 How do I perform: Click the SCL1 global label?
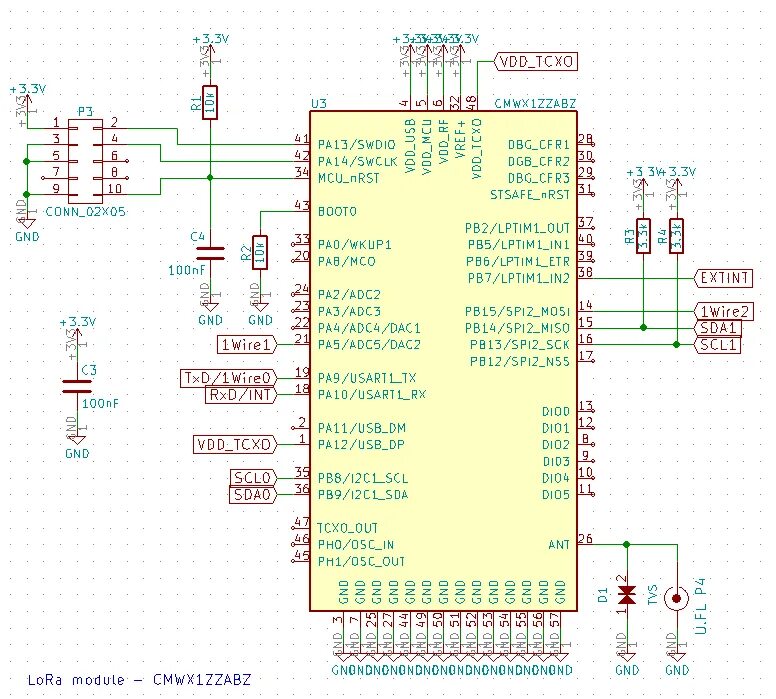[x=718, y=345]
